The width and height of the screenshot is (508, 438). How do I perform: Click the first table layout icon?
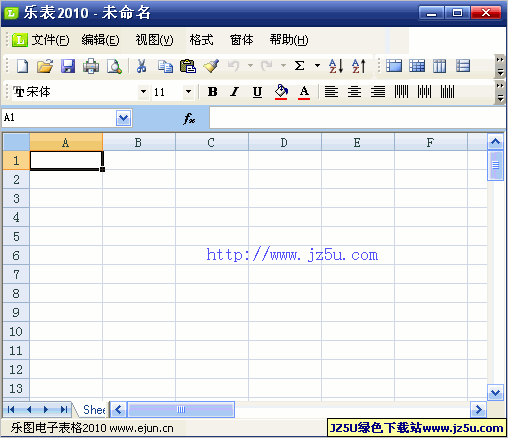click(x=394, y=66)
